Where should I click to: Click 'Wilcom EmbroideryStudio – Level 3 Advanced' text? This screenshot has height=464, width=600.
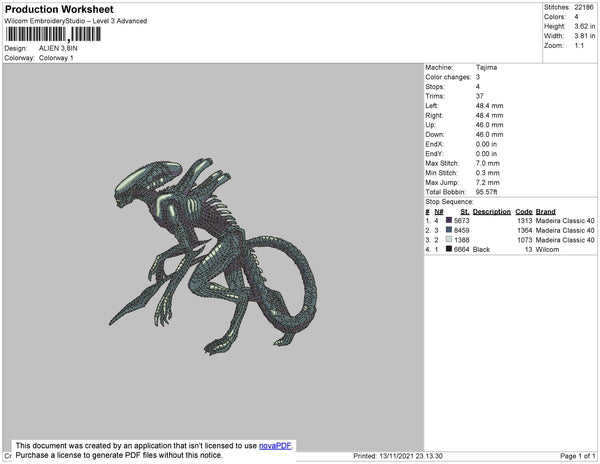pos(76,21)
